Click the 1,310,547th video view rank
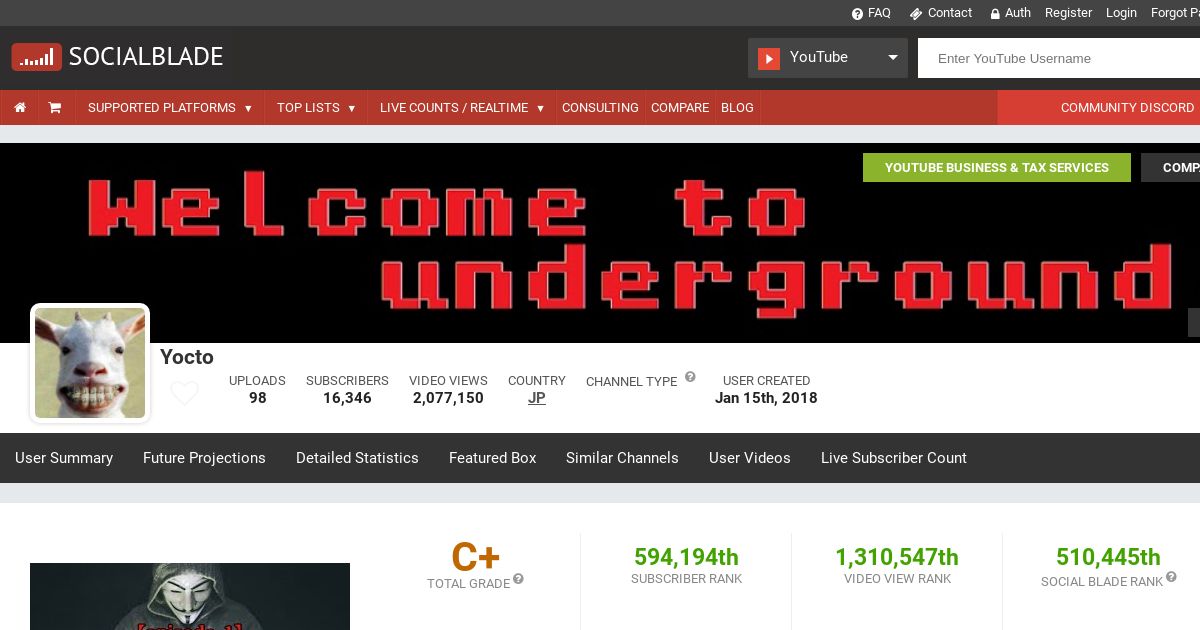 pos(897,557)
